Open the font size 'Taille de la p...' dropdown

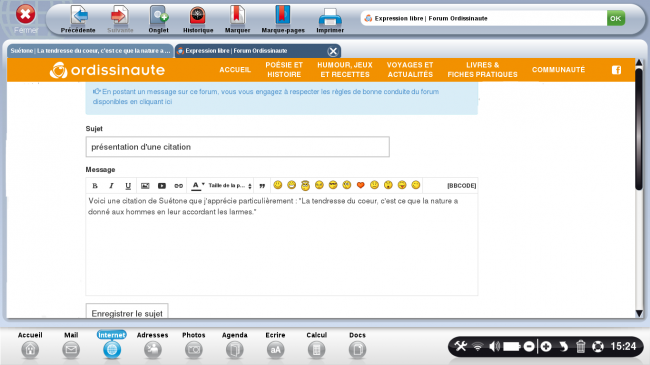[230, 185]
